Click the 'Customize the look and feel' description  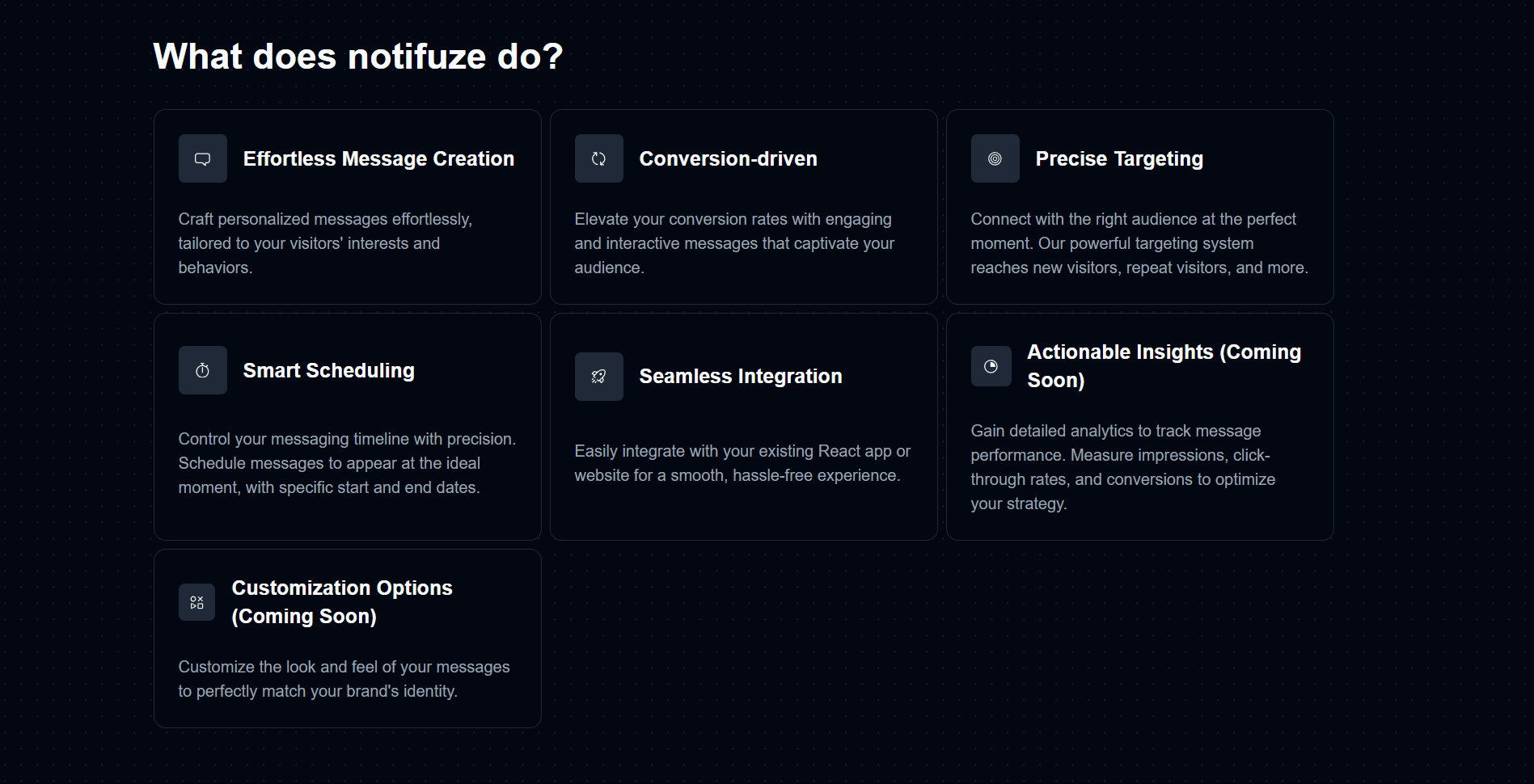[344, 679]
